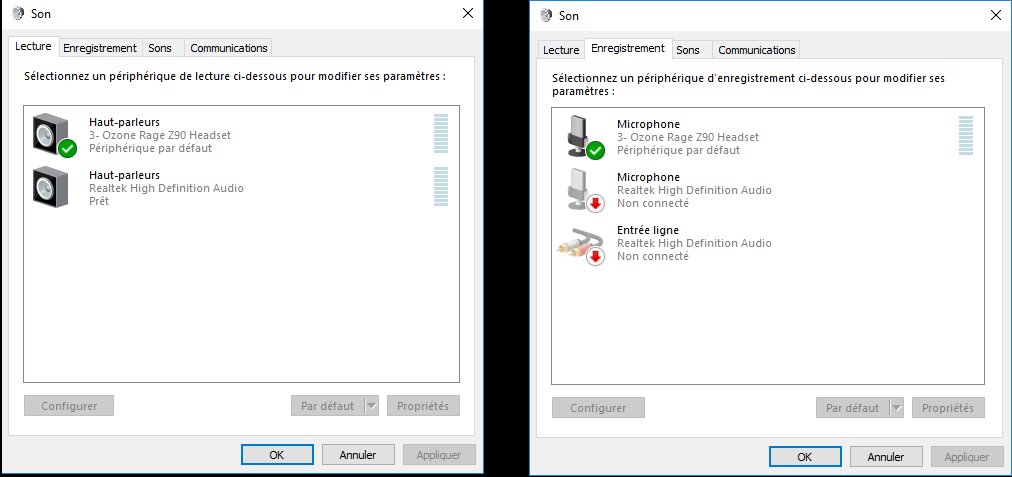
Task: Select 'Périphérique par défaut' text under Microphone
Action: click(678, 150)
